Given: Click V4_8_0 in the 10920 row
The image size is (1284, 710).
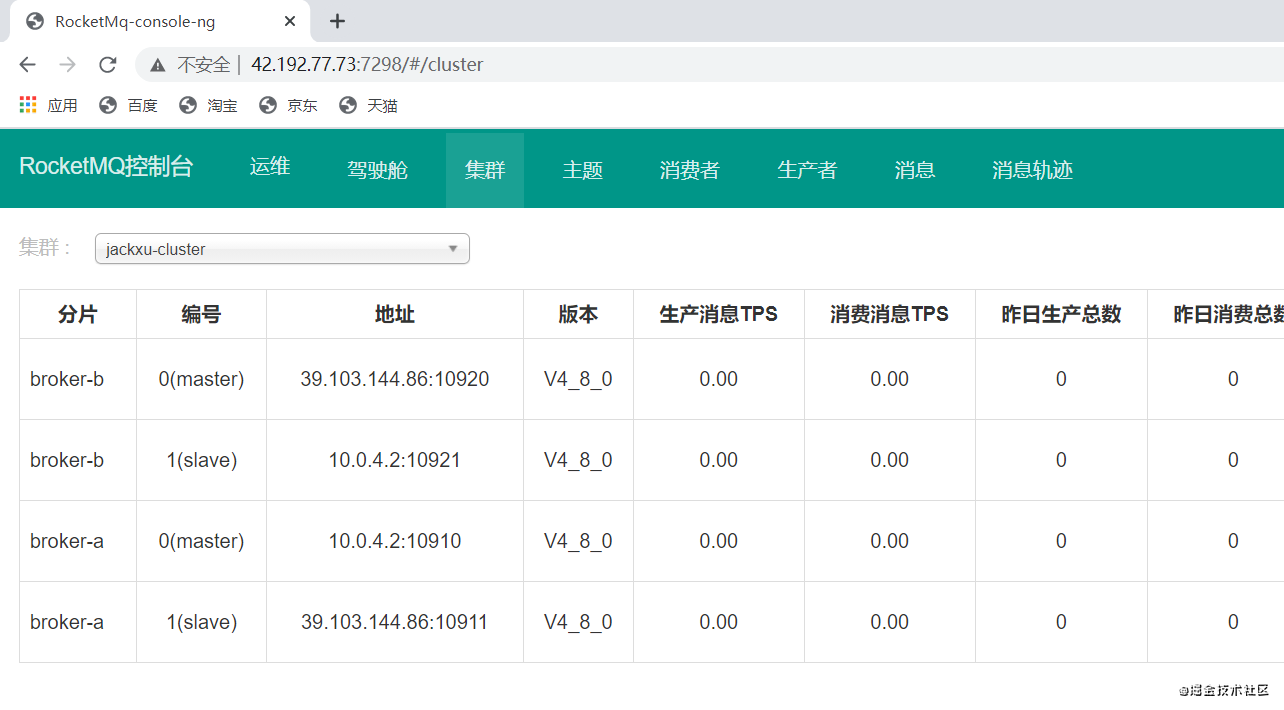Looking at the screenshot, I should click(578, 379).
